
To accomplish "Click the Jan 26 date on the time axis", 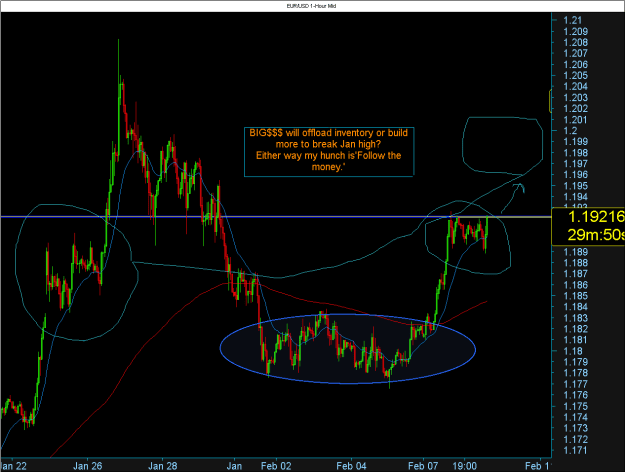I will pos(88,466).
